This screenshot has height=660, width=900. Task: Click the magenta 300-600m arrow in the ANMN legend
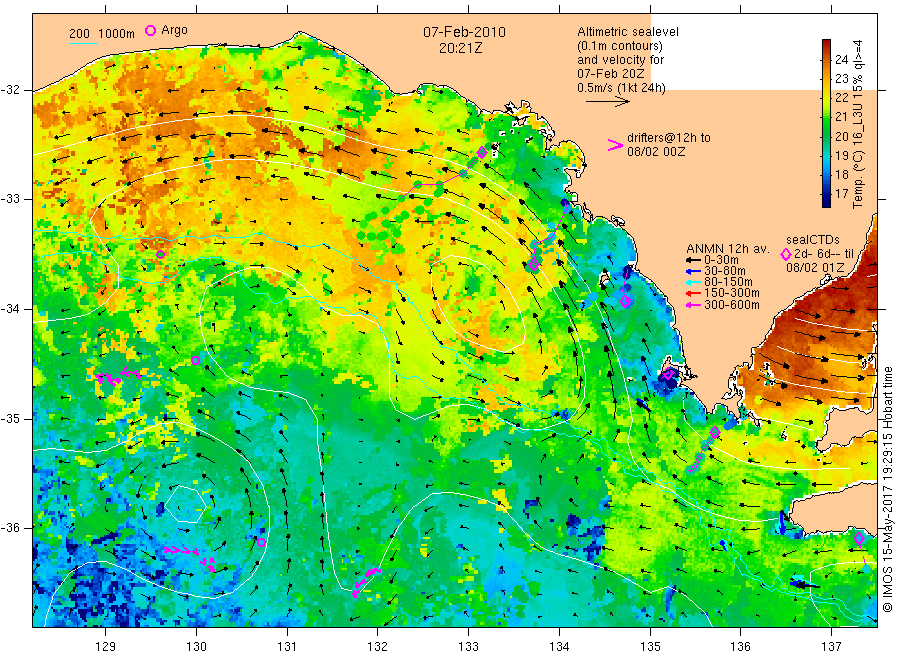click(693, 305)
